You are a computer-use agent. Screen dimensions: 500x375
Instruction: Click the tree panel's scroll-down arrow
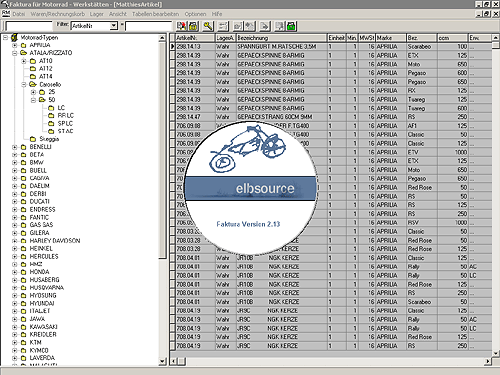tap(162, 361)
